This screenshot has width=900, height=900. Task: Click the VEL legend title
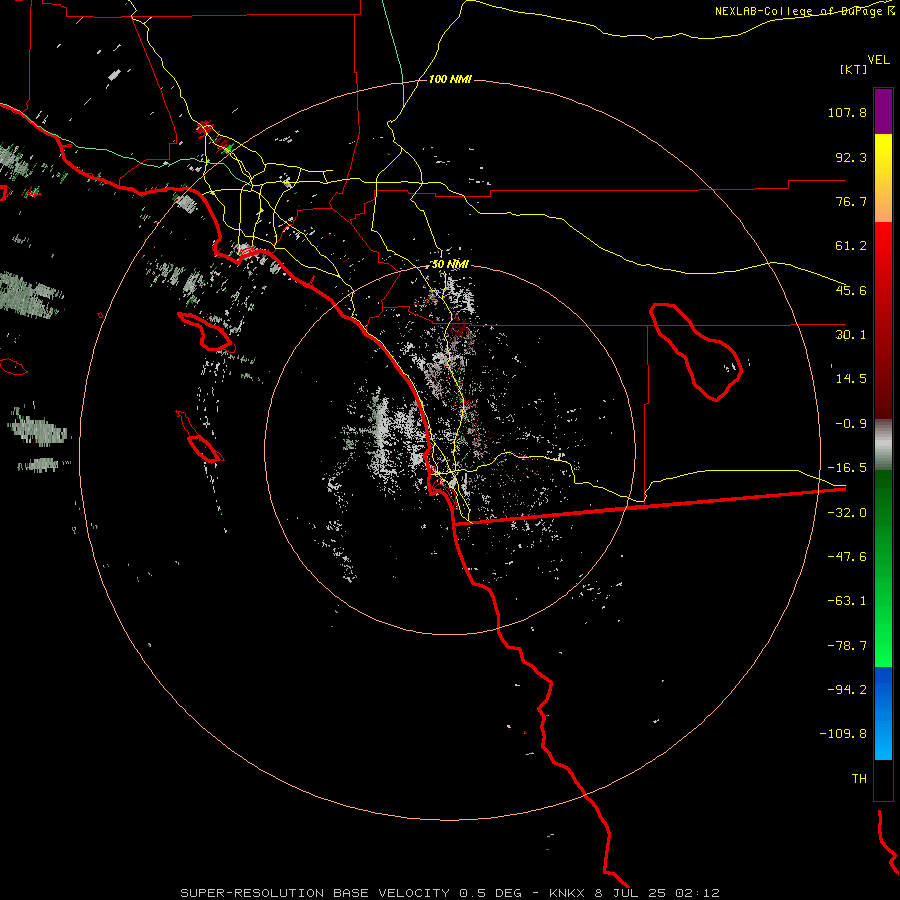[x=878, y=60]
